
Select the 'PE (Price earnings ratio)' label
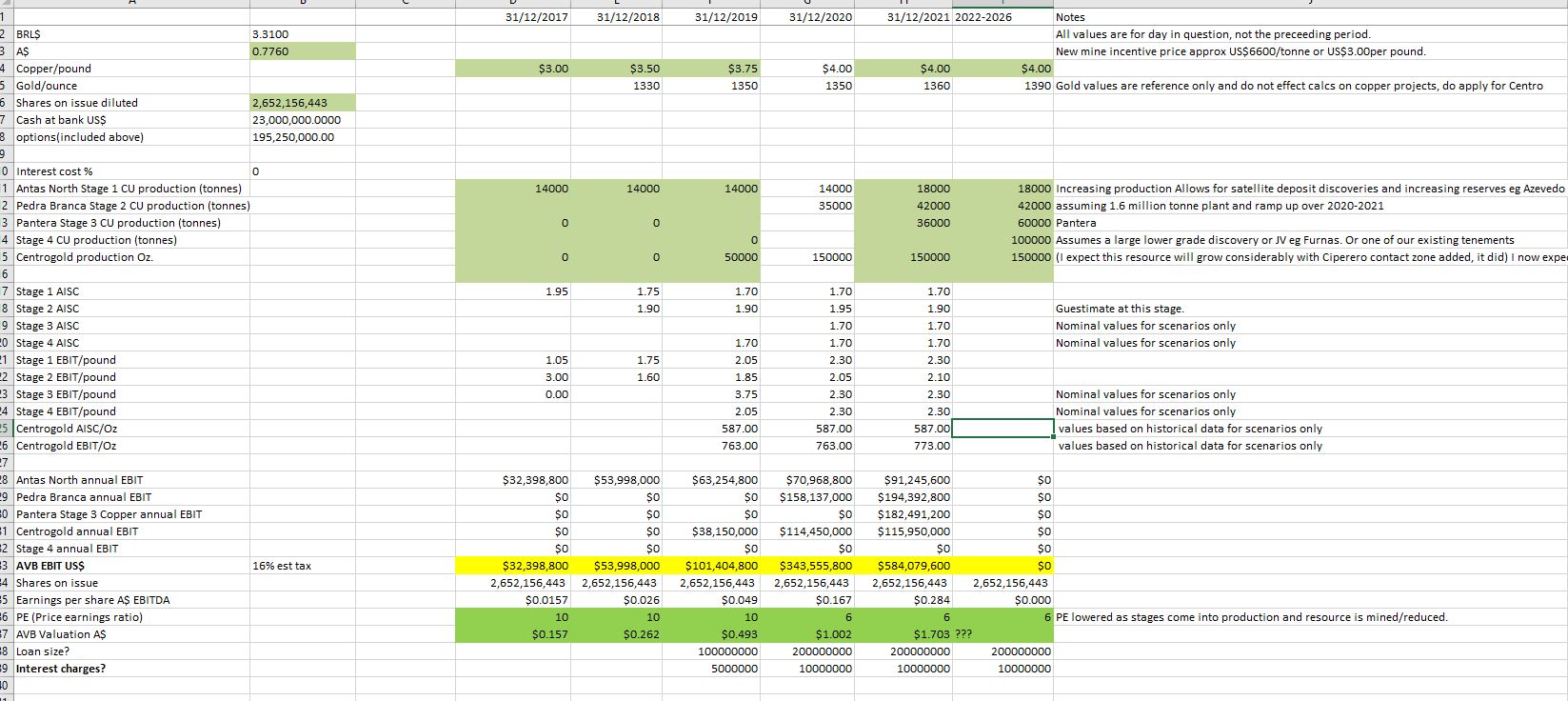click(x=79, y=617)
